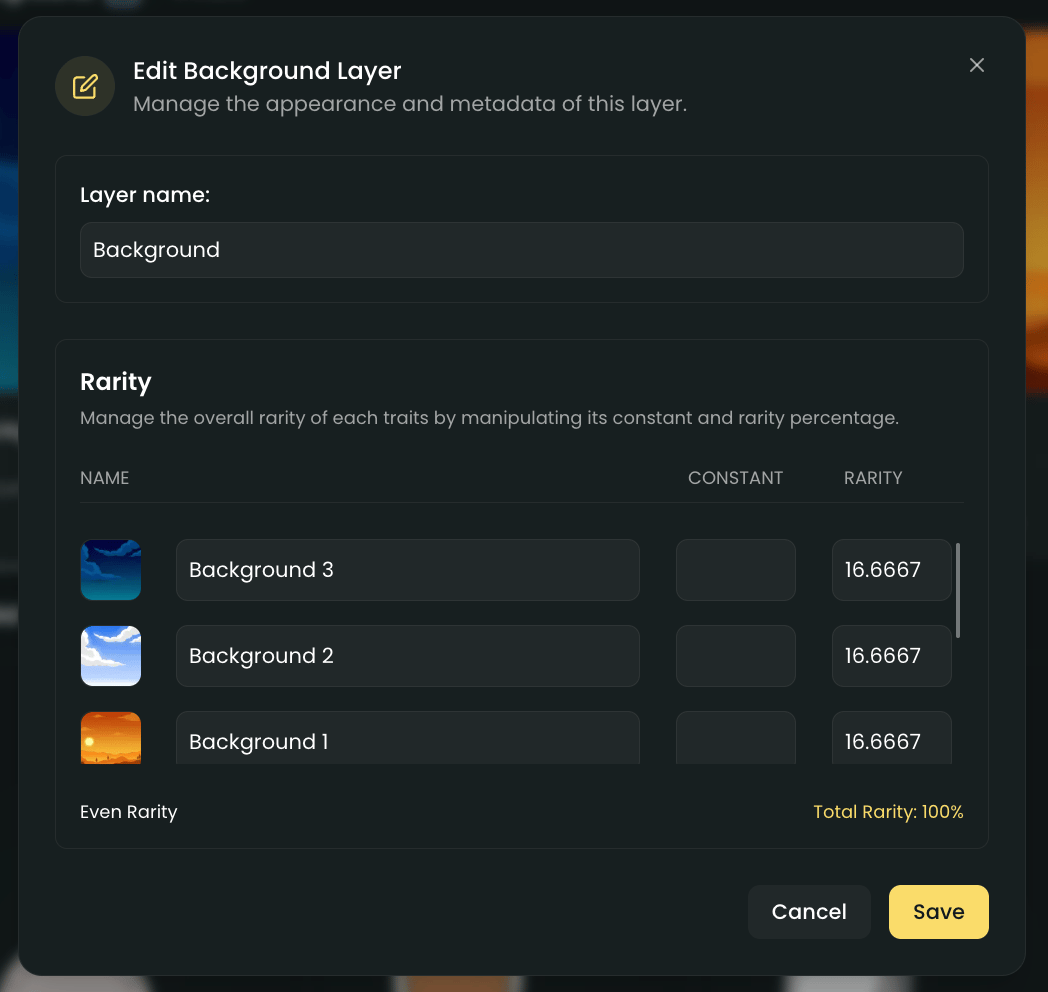Screen dimensions: 1048x992
Task: Edit the Background 2 name field
Action: (408, 656)
